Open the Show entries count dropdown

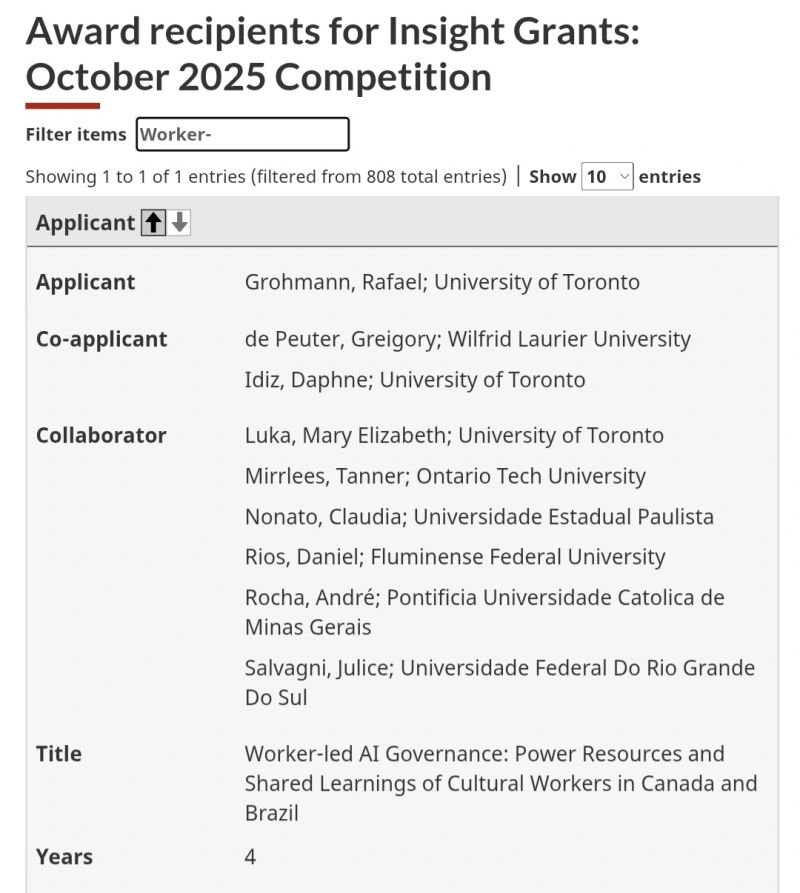pos(607,177)
